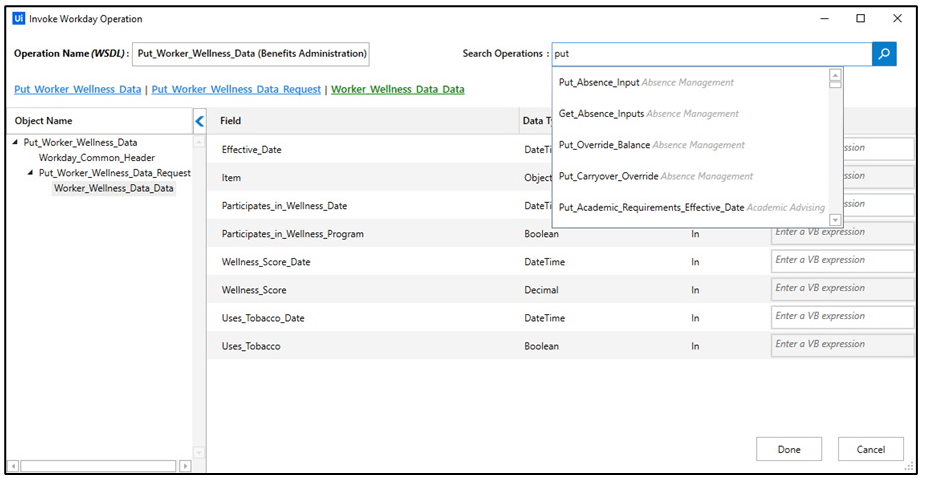925x480 pixels.
Task: Select Put_Worker_Wellness_Data root tree item
Action: 80,142
